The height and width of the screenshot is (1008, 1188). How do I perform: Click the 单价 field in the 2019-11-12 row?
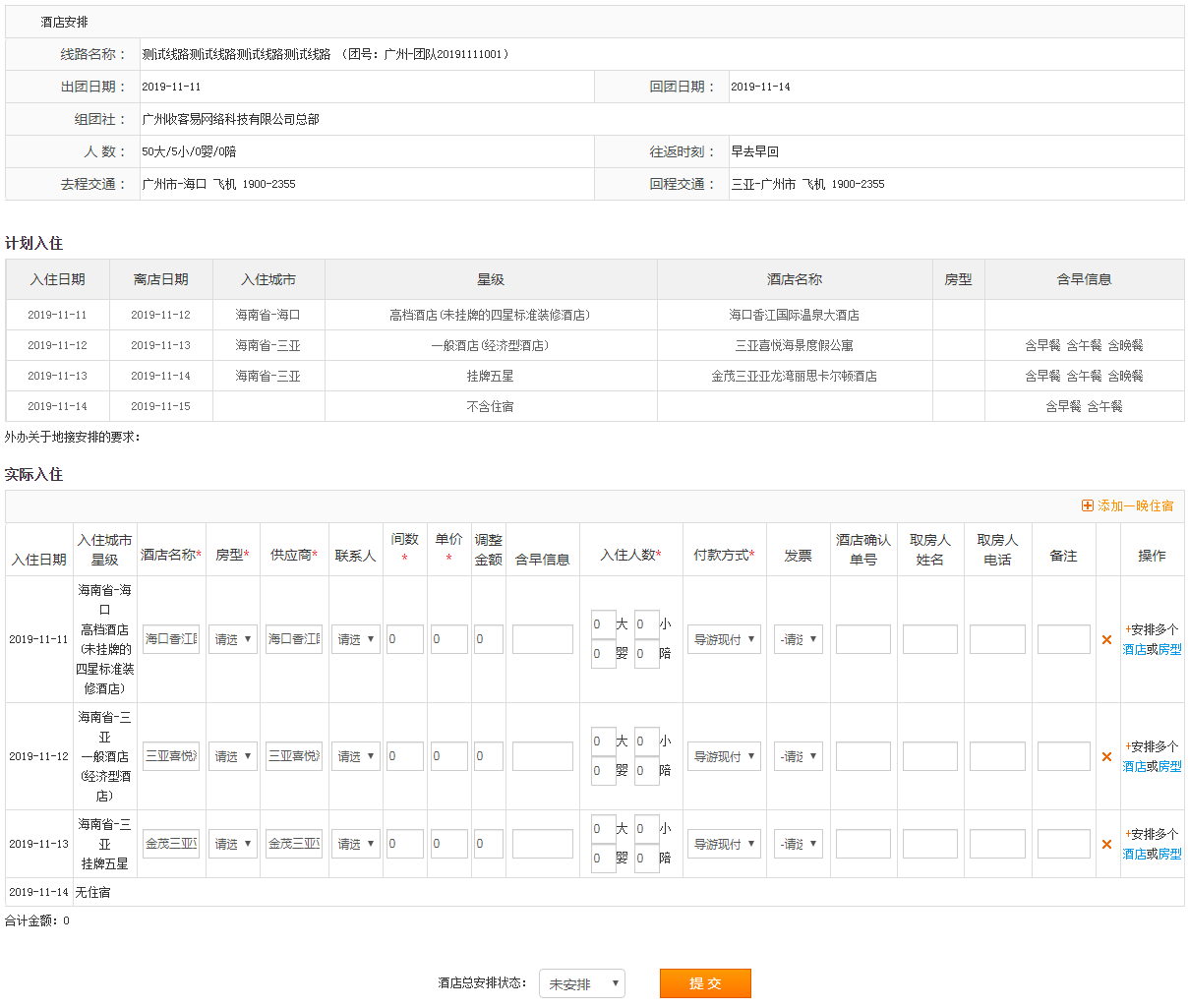(449, 756)
